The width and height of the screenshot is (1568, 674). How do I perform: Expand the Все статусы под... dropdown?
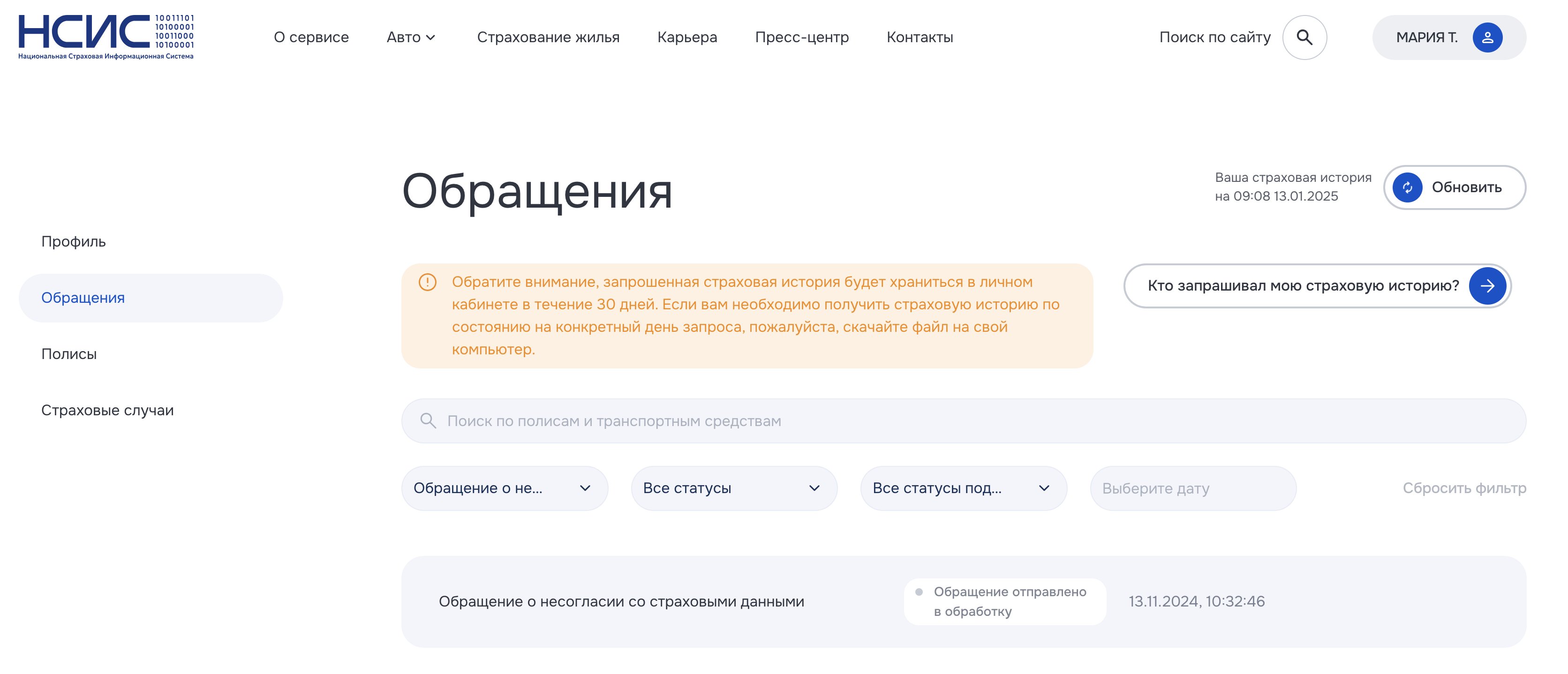click(x=963, y=488)
